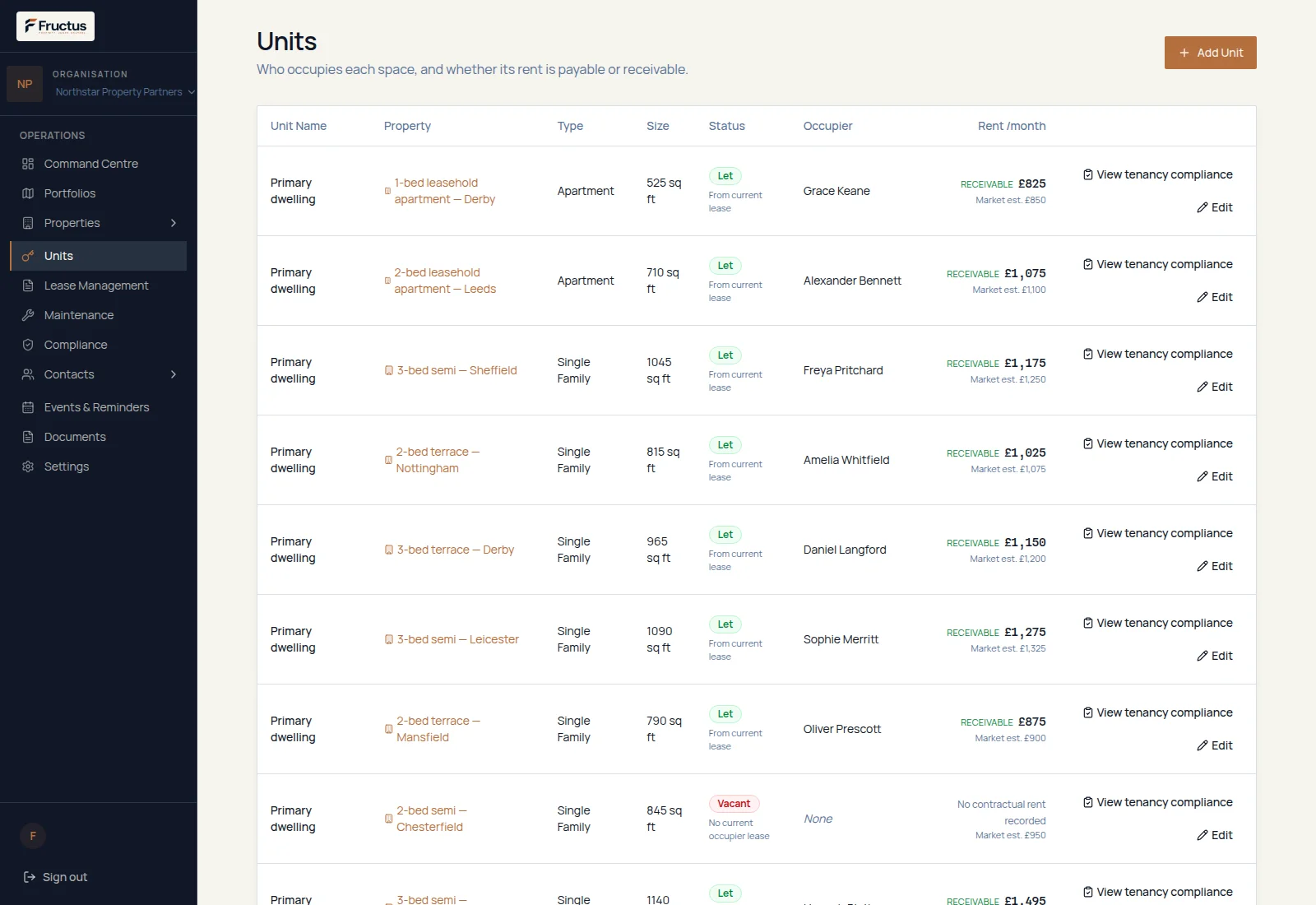This screenshot has width=1316, height=905.
Task: View tenancy compliance for the vacant Chesterfield unit
Action: 1157,802
